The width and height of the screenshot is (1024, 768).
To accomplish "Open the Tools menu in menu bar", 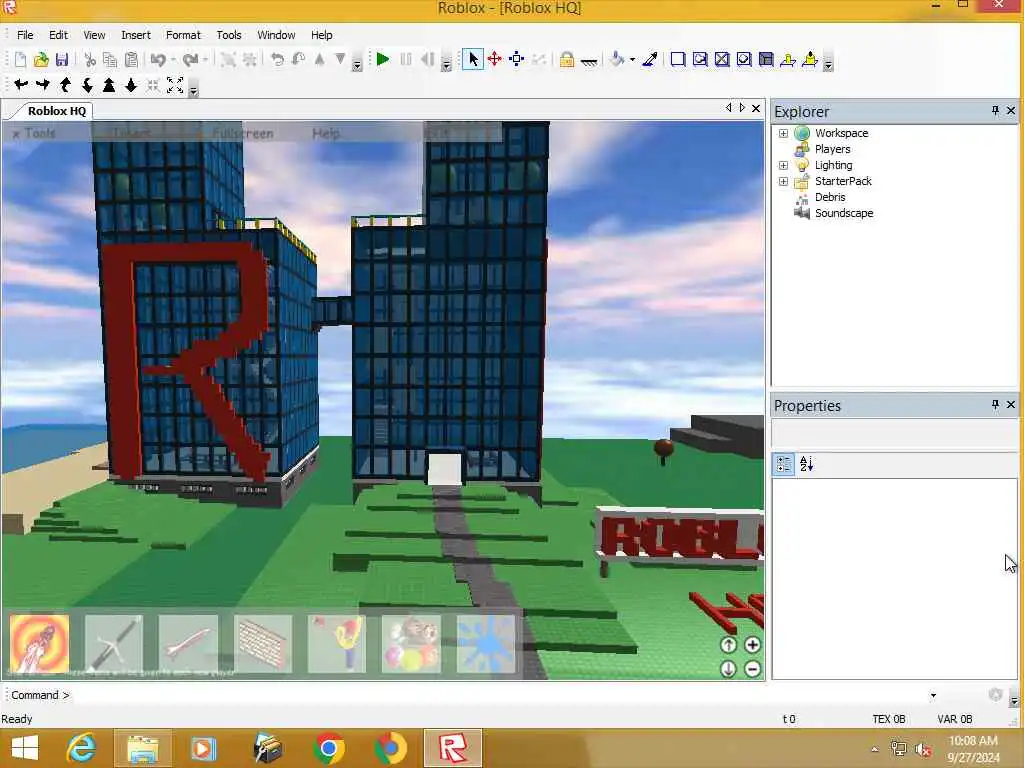I will coord(229,35).
